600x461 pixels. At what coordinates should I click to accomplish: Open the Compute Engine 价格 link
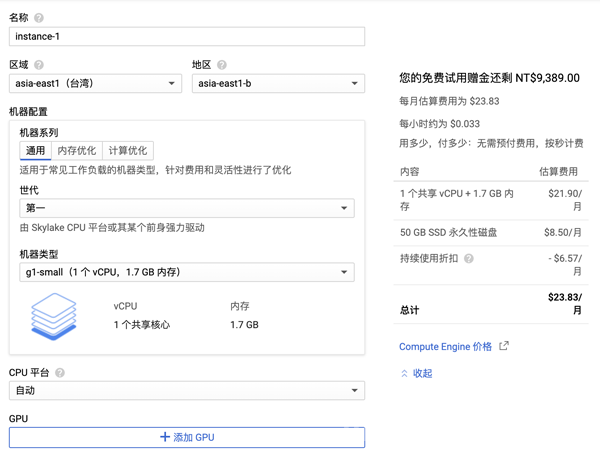click(445, 347)
